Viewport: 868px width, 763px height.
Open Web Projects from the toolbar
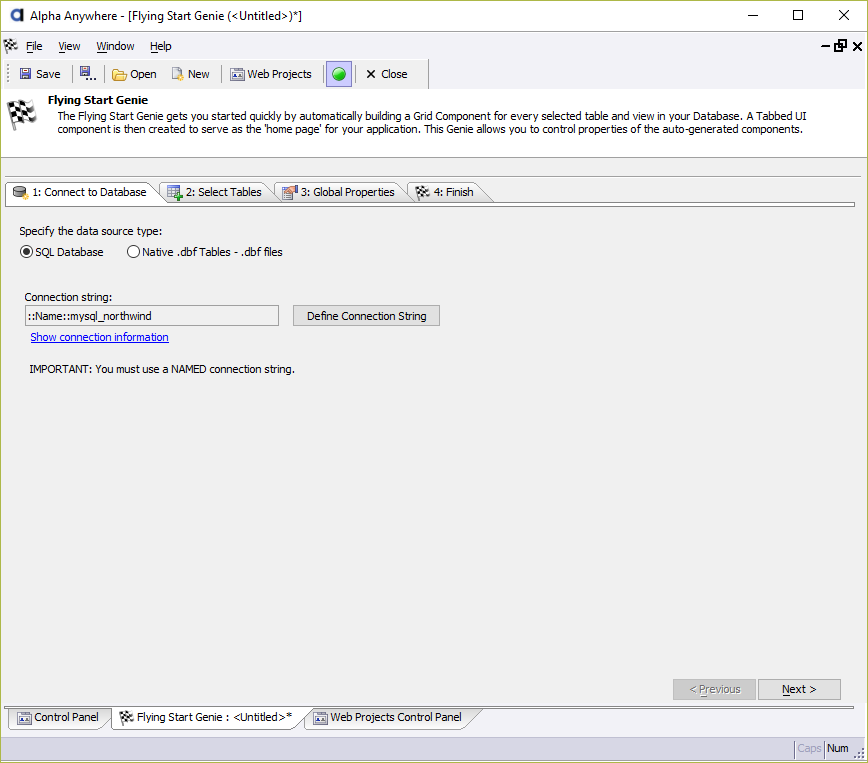(x=271, y=74)
